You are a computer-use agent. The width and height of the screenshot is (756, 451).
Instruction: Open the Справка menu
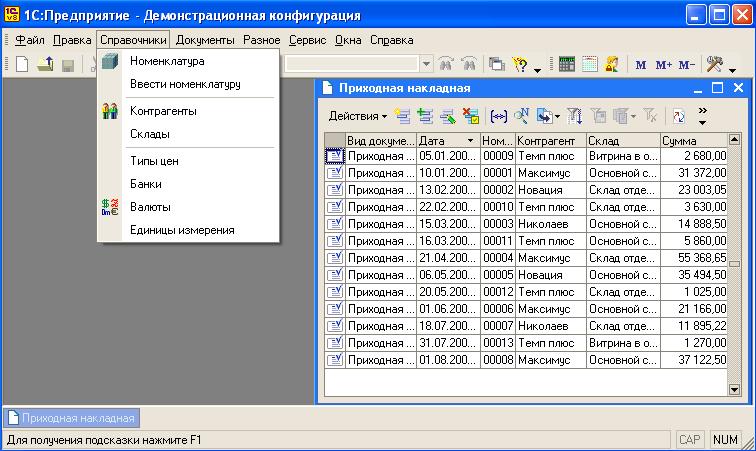pyautogui.click(x=392, y=40)
